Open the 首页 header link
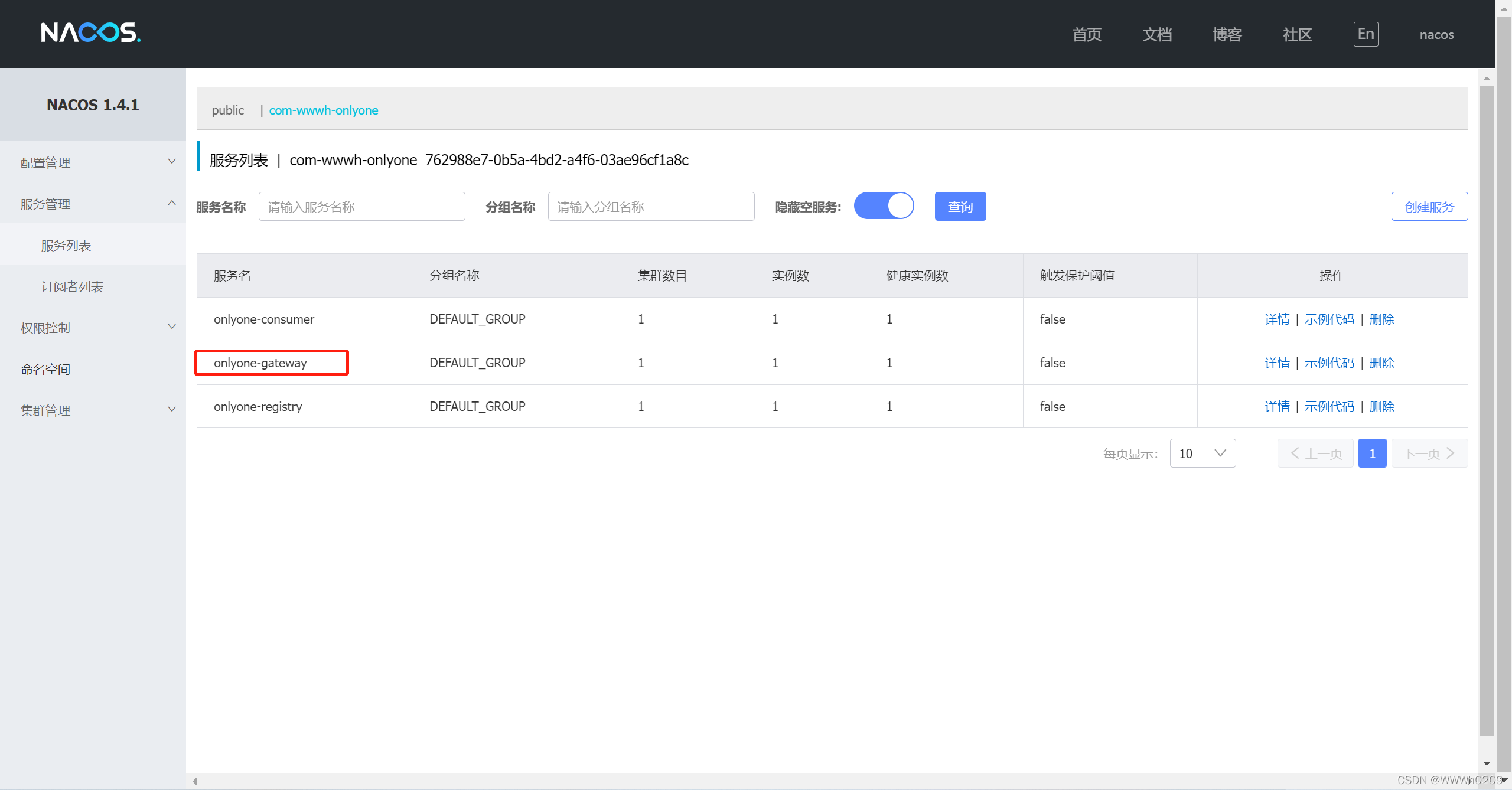This screenshot has width=1512, height=790. [x=1087, y=35]
